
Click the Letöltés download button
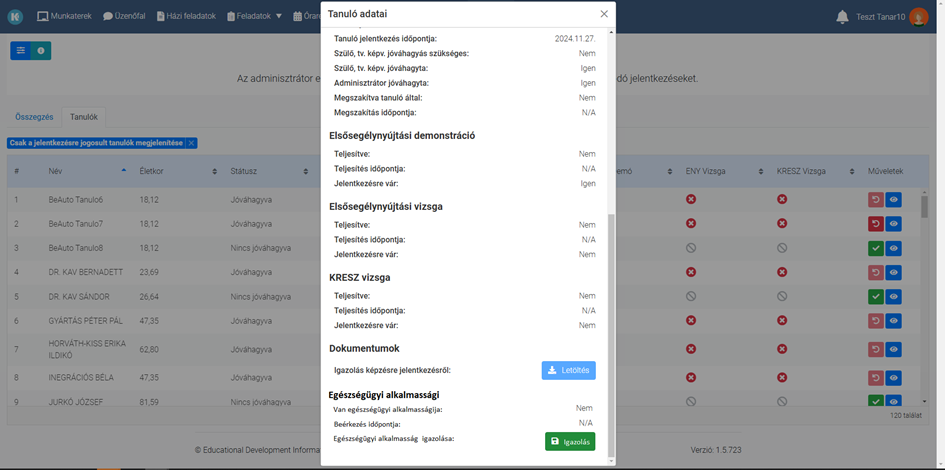pyautogui.click(x=568, y=370)
